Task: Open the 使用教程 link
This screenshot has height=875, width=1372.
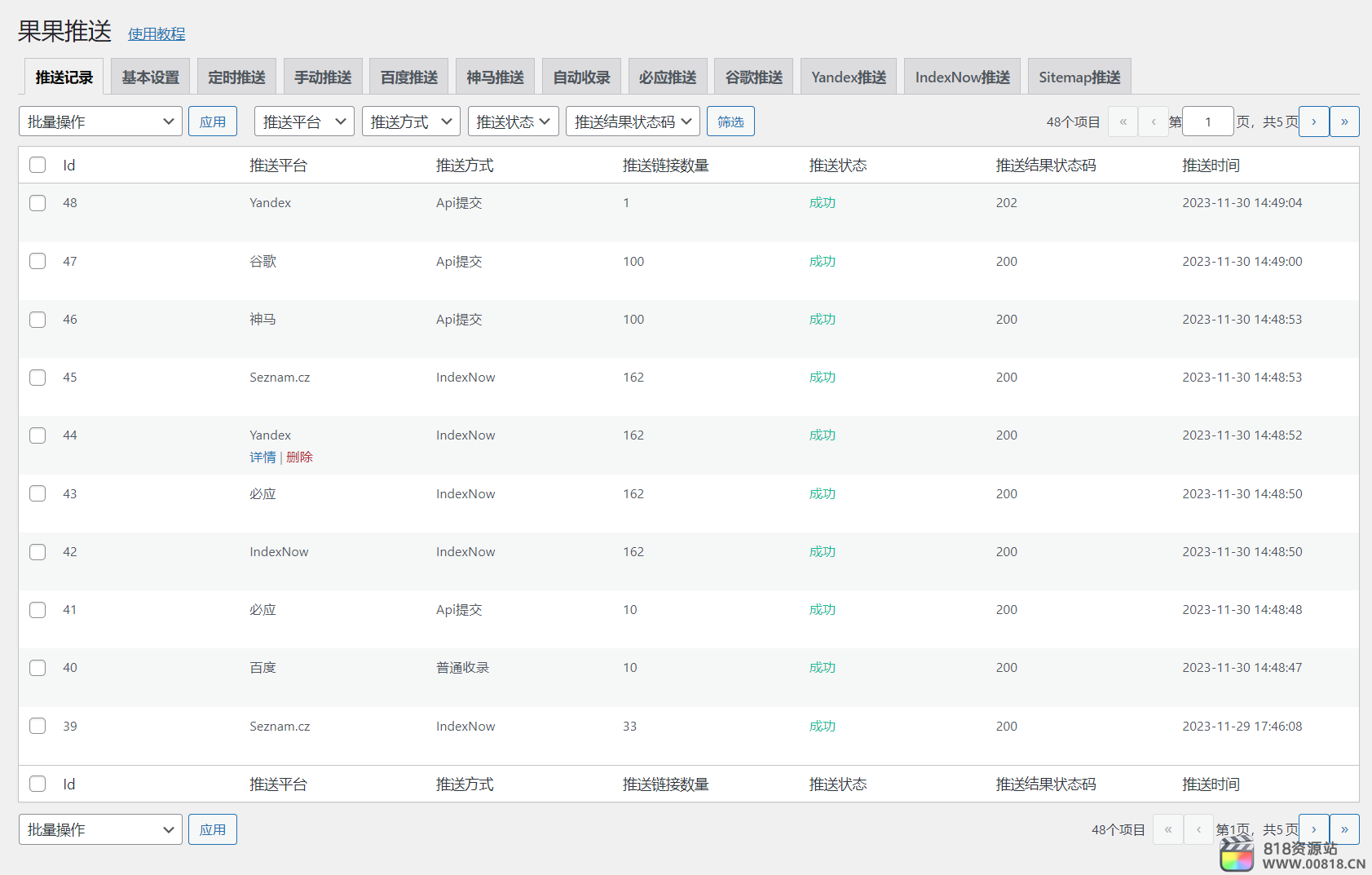Action: click(157, 33)
